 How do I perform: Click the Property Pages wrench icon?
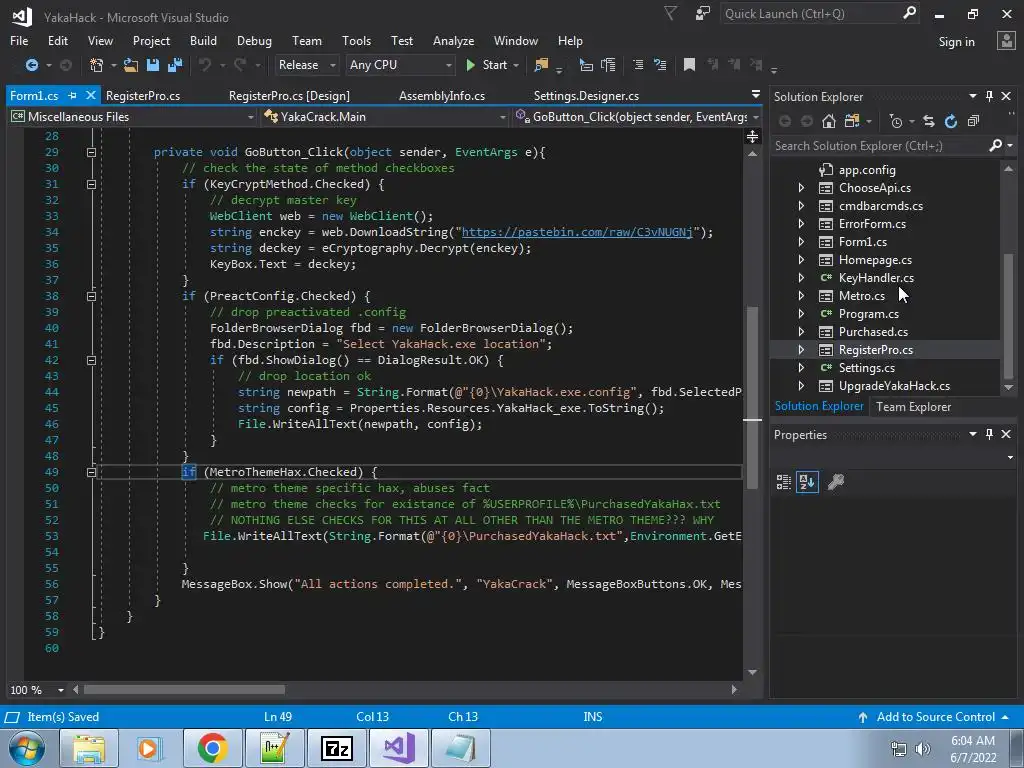coord(836,482)
